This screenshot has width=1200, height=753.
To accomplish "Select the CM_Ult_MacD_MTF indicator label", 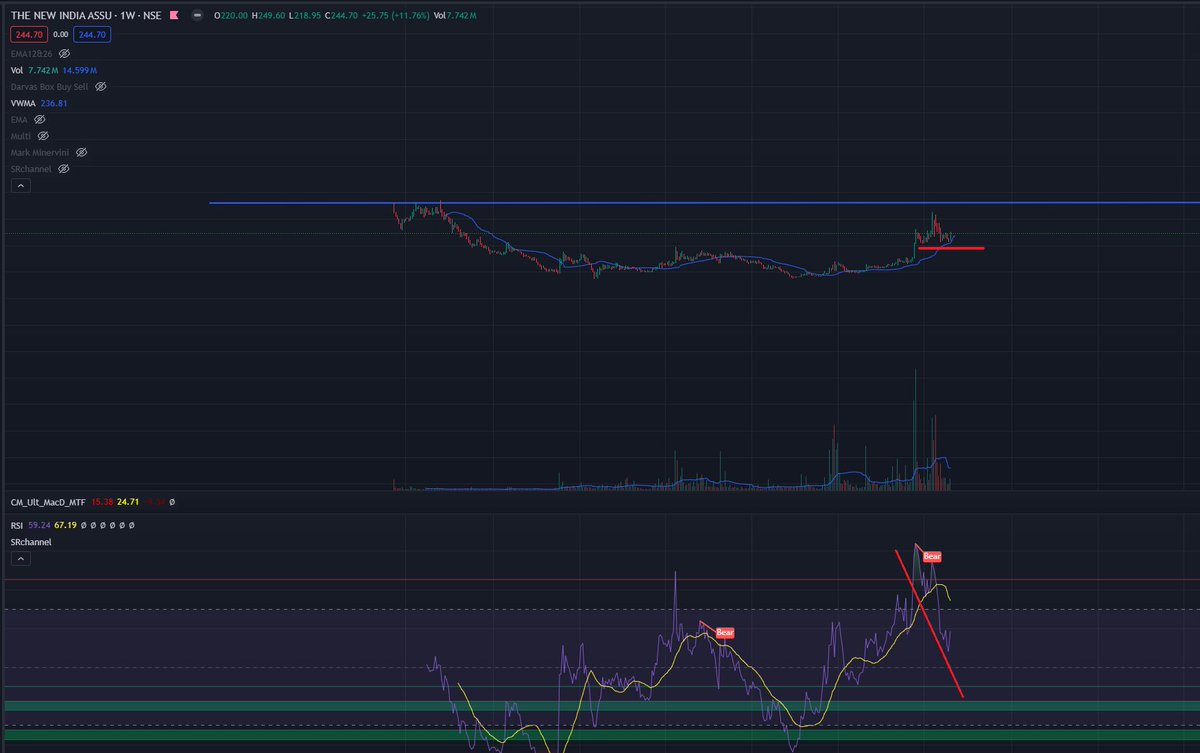I will click(48, 501).
